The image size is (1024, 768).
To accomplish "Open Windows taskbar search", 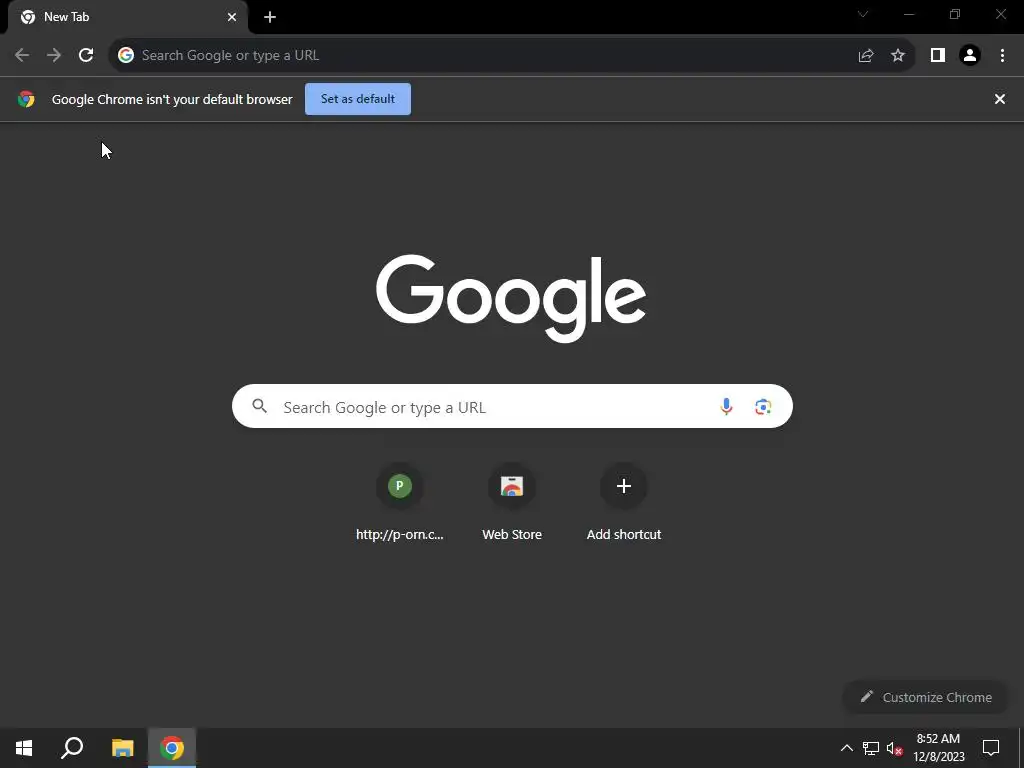I will pyautogui.click(x=72, y=748).
